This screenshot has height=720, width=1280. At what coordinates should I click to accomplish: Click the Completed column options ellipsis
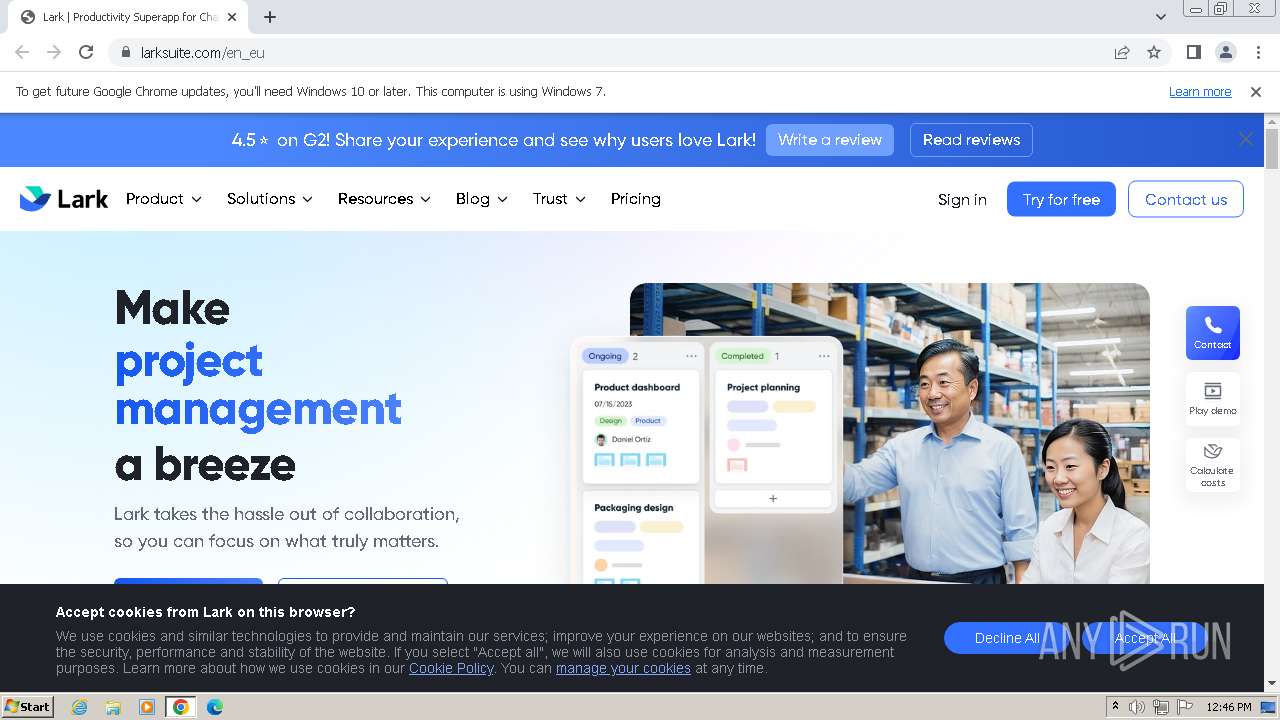click(824, 356)
